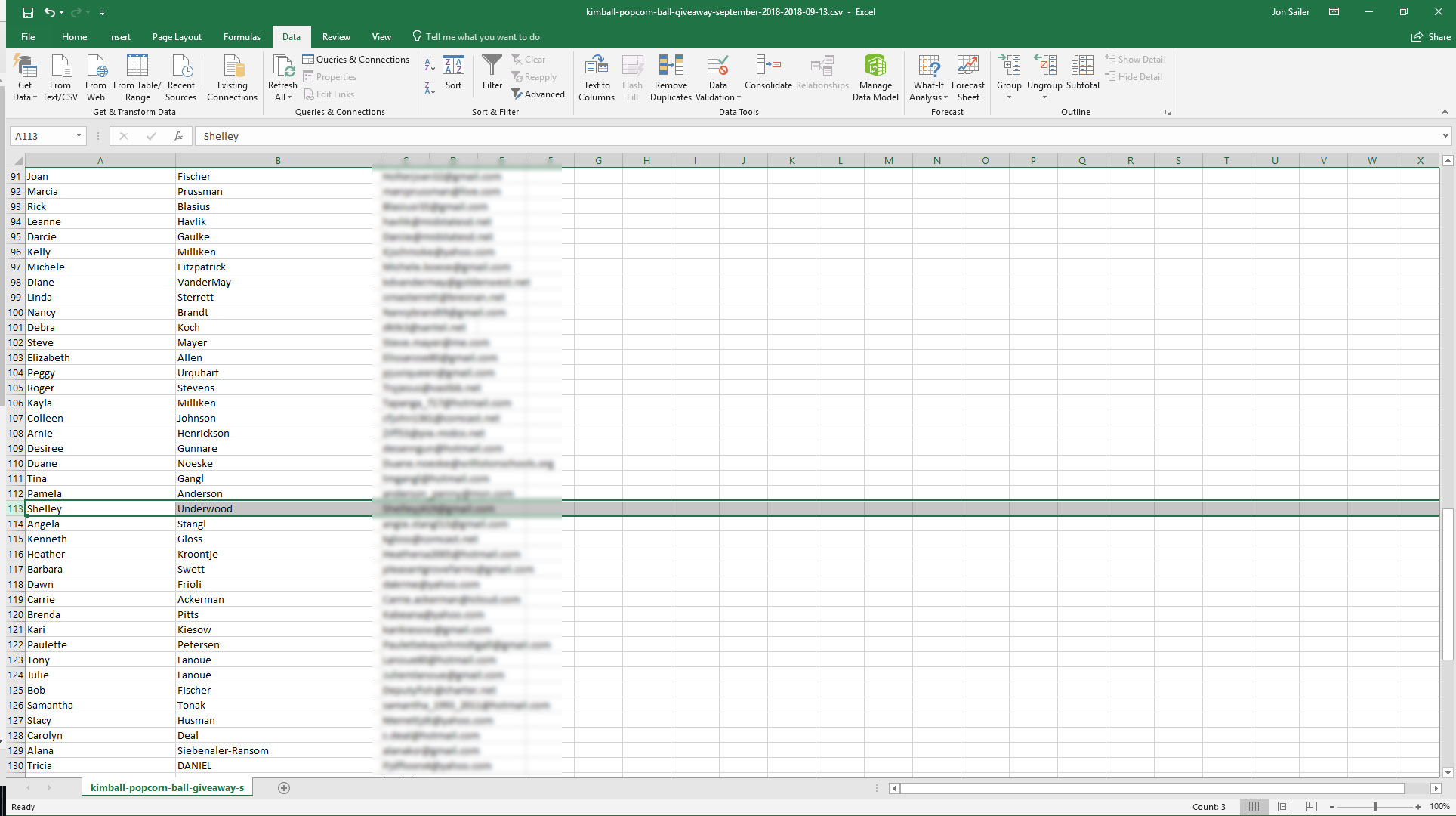1456x816 pixels.
Task: Import data From Text/CSV
Action: tap(60, 67)
